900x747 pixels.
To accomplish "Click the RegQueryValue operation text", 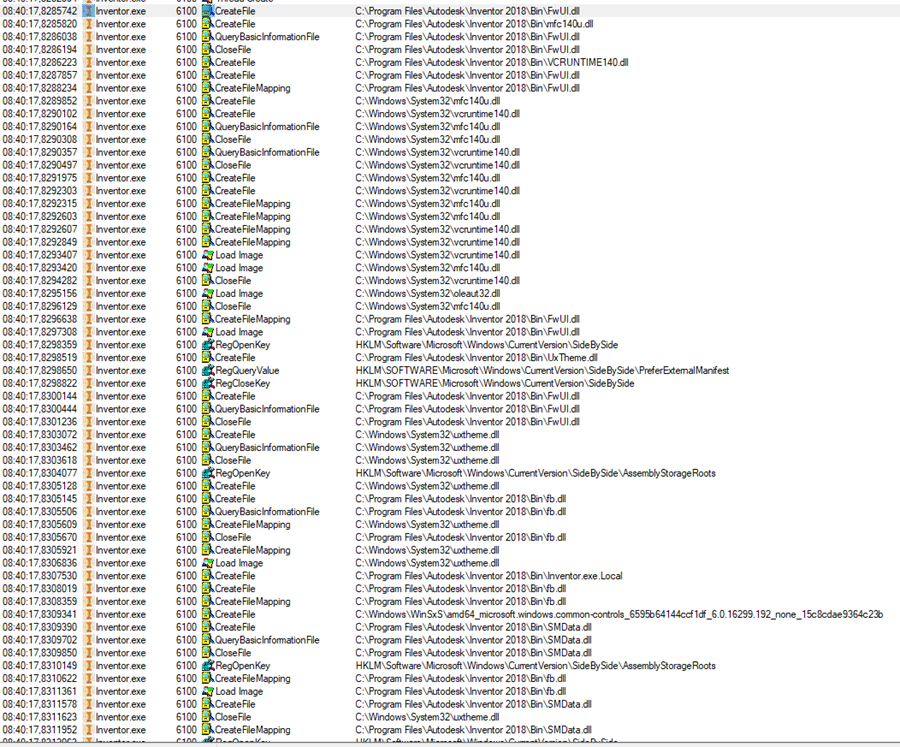I will [x=247, y=370].
